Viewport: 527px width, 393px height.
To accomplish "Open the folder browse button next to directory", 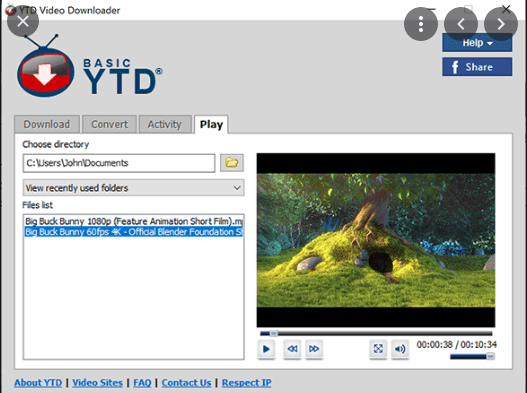I will point(232,163).
